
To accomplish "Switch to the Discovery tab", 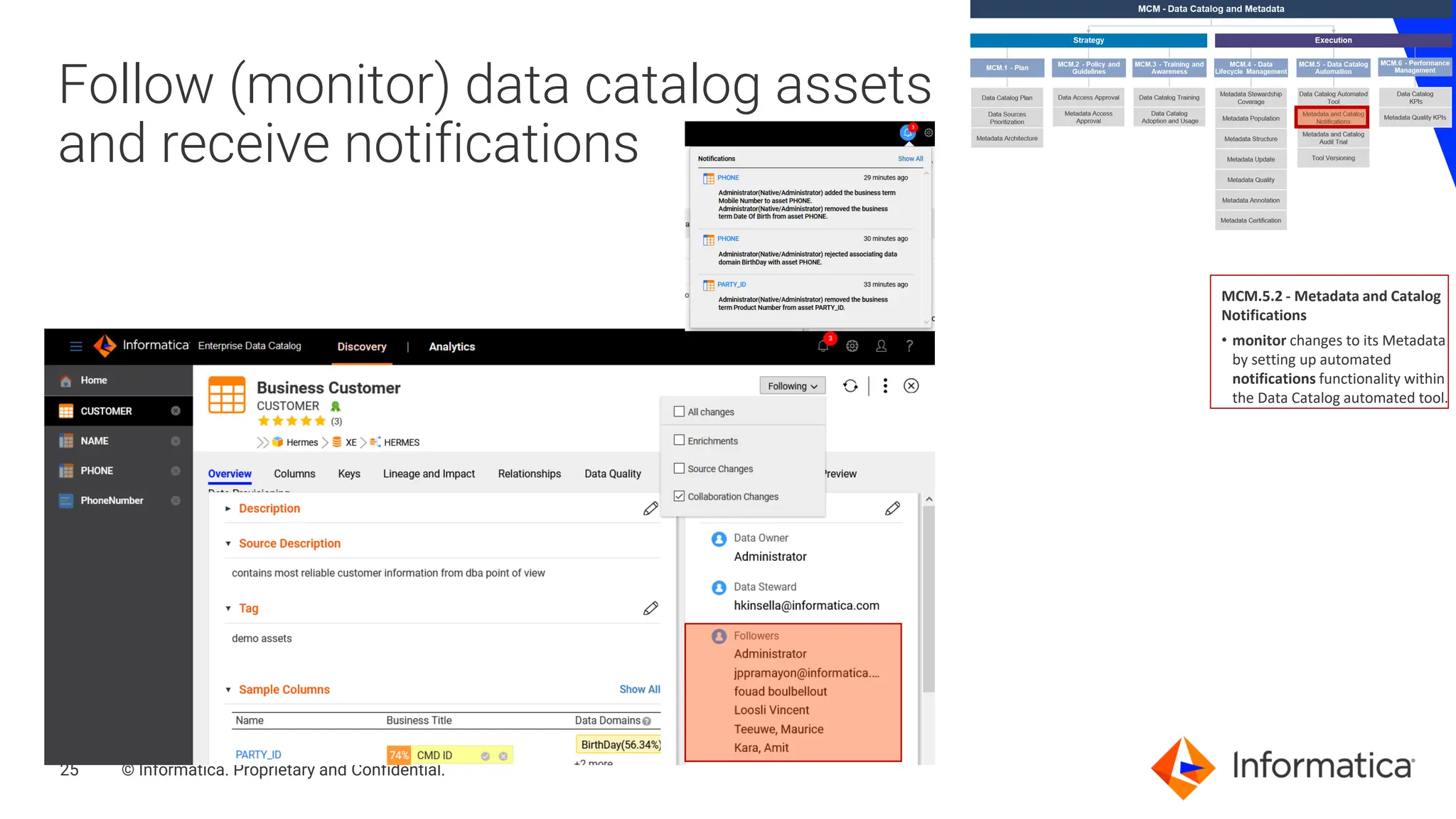I will pyautogui.click(x=362, y=347).
